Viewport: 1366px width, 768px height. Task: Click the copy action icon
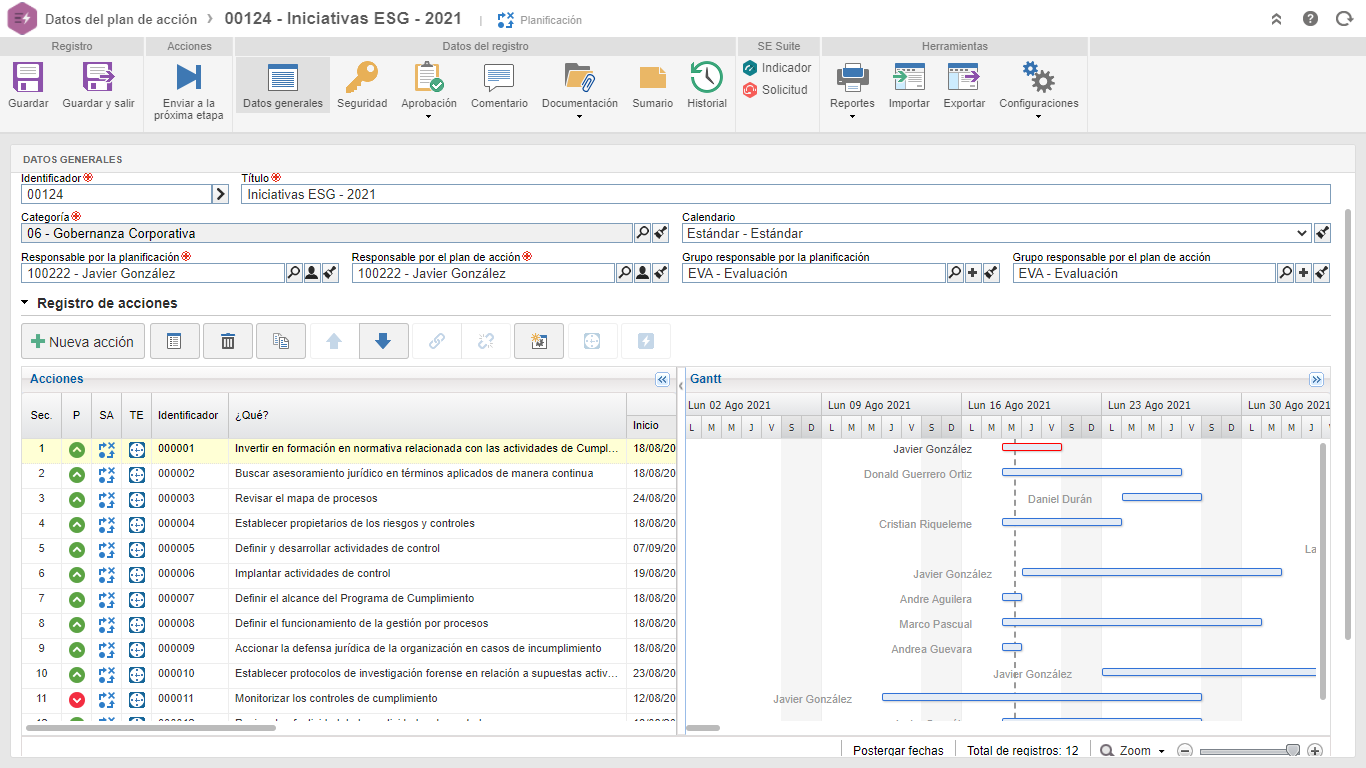281,341
